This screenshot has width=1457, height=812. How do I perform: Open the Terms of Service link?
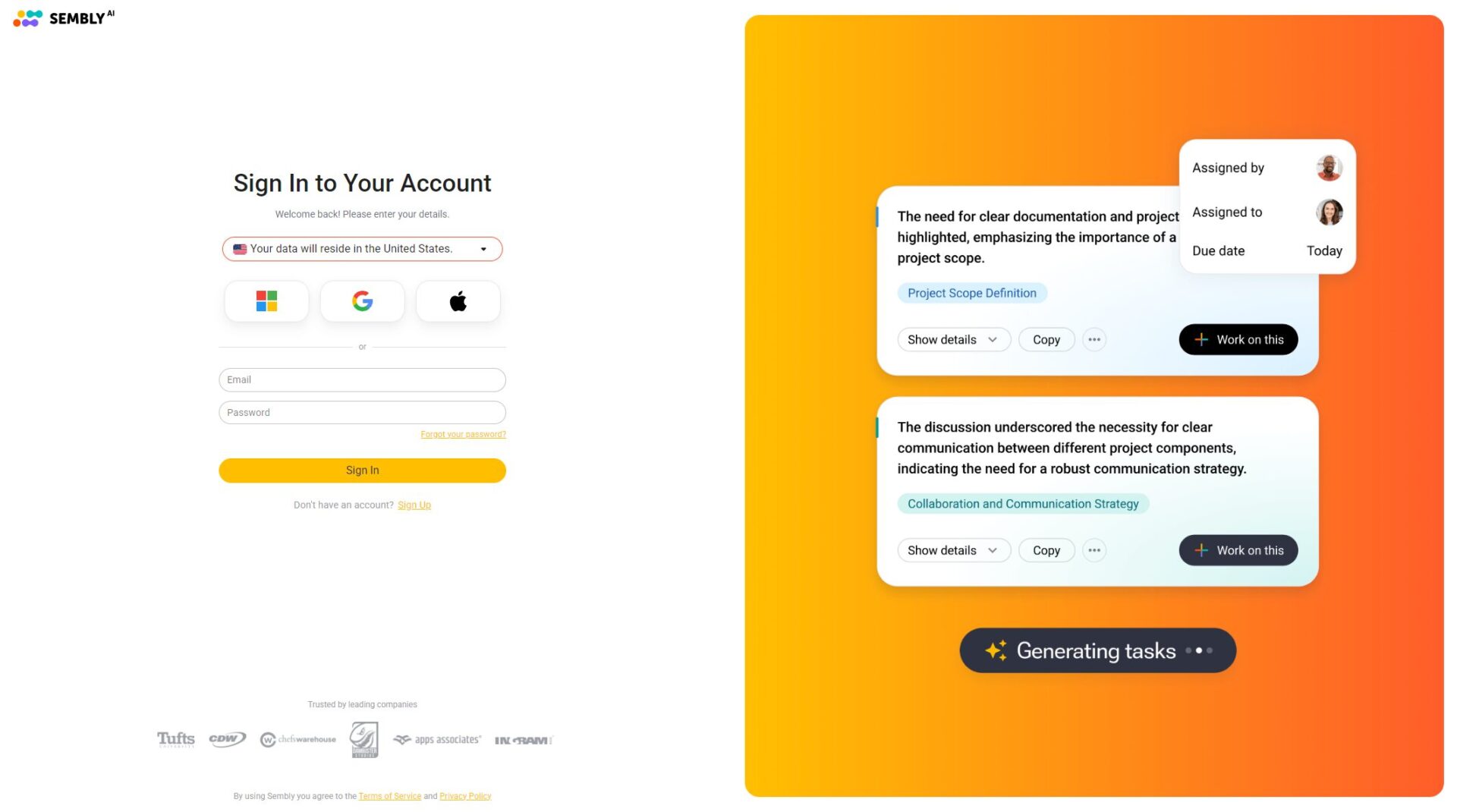tap(389, 796)
